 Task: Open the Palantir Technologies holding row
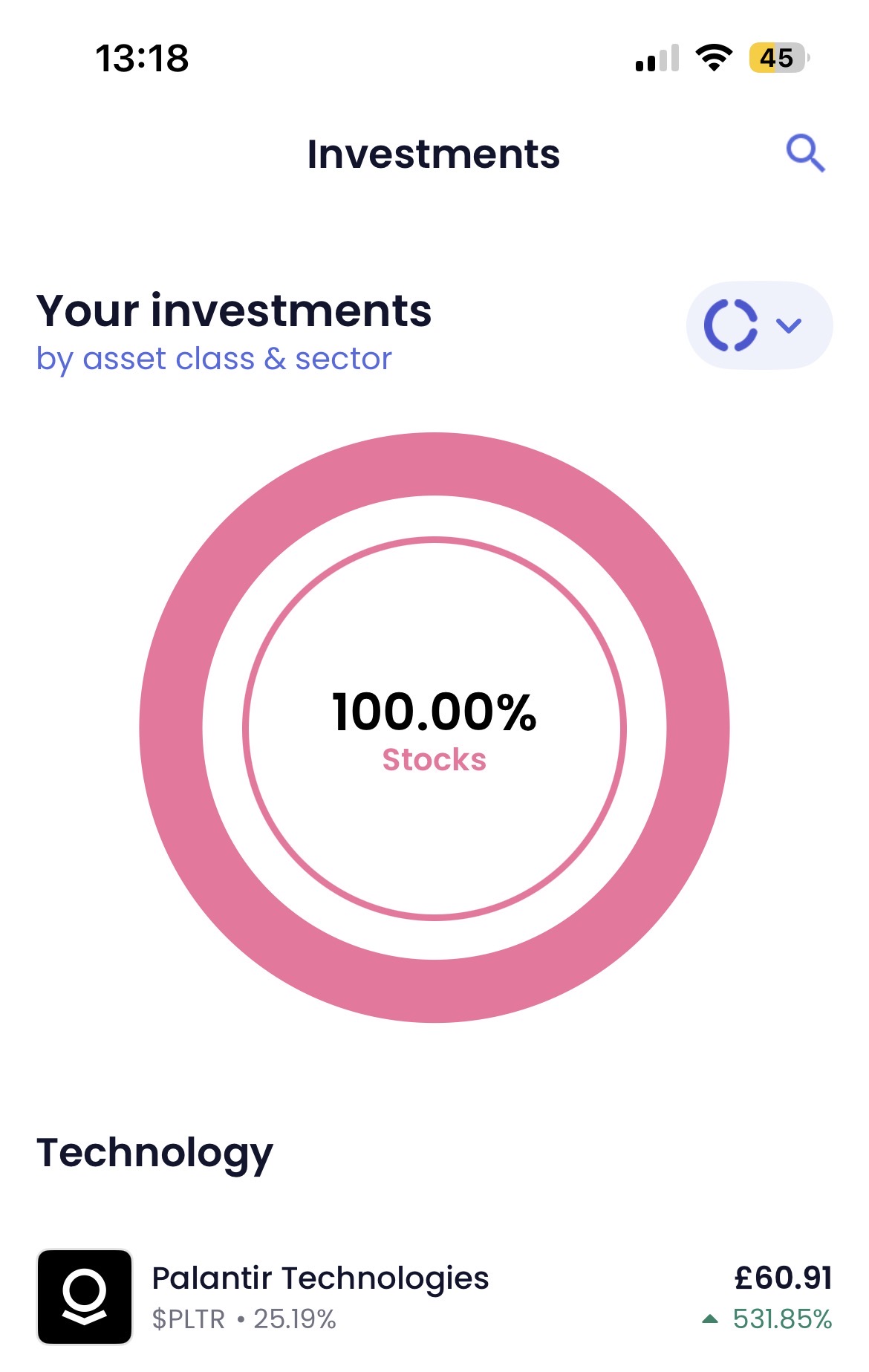coord(434,1297)
